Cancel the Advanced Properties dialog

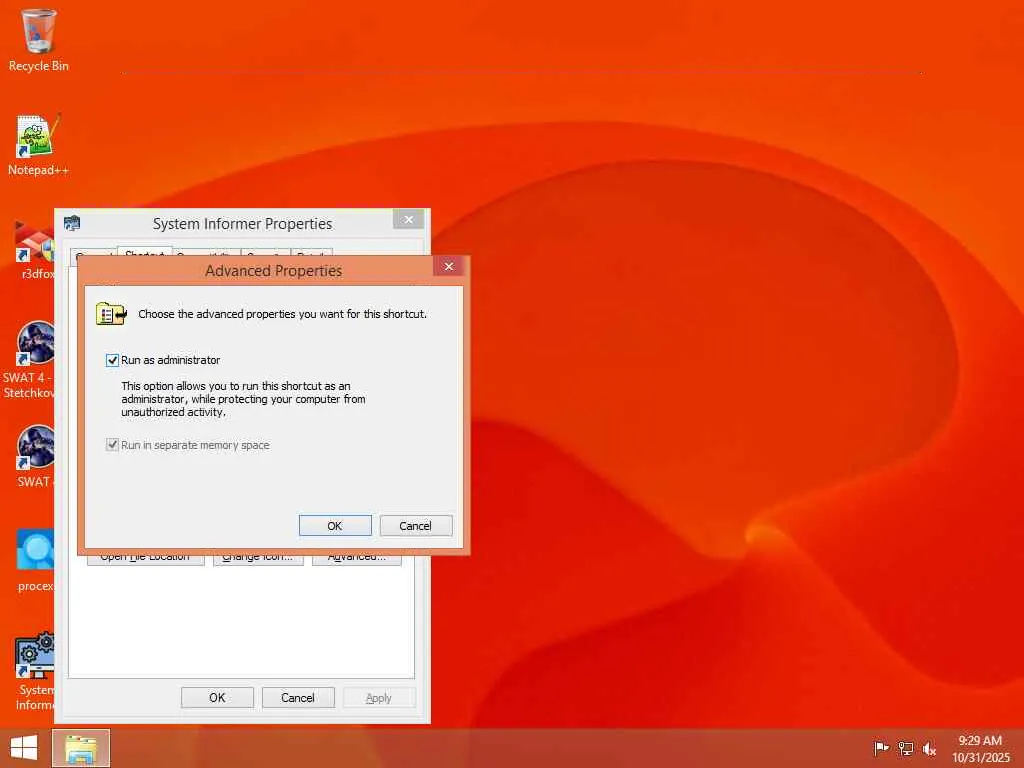(415, 526)
